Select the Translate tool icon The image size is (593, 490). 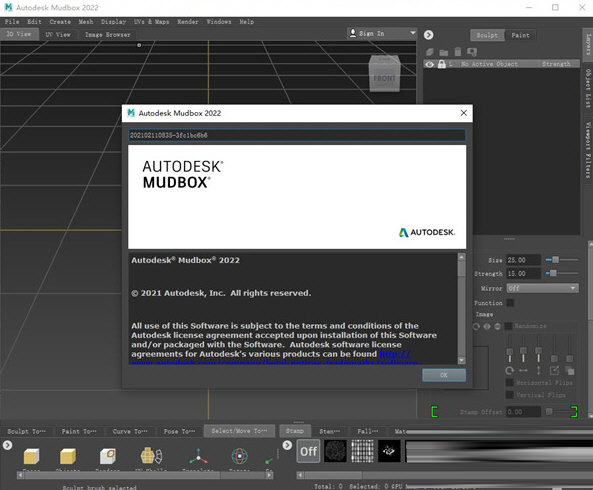pyautogui.click(x=198, y=456)
